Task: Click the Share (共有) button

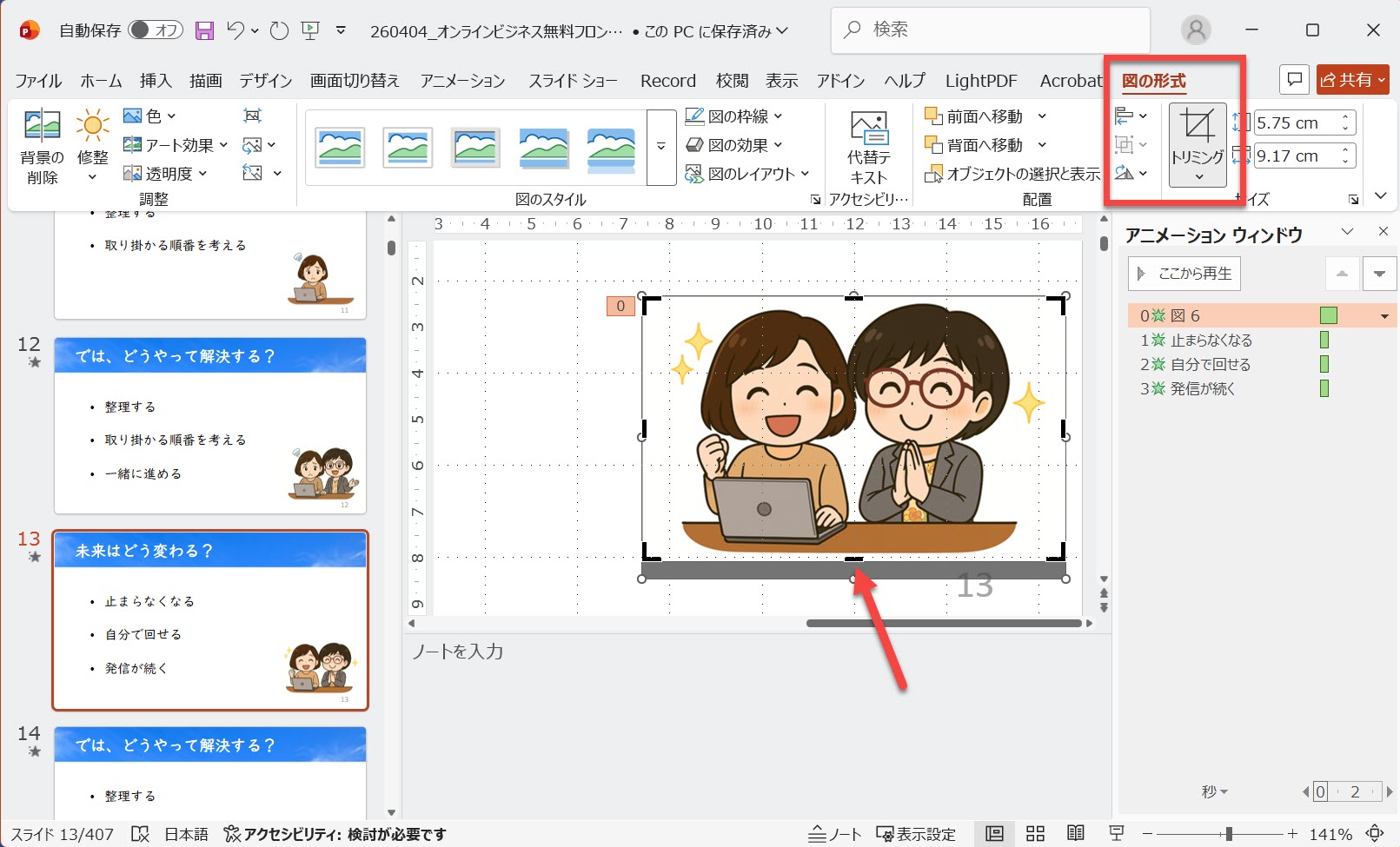Action: coord(1352,80)
